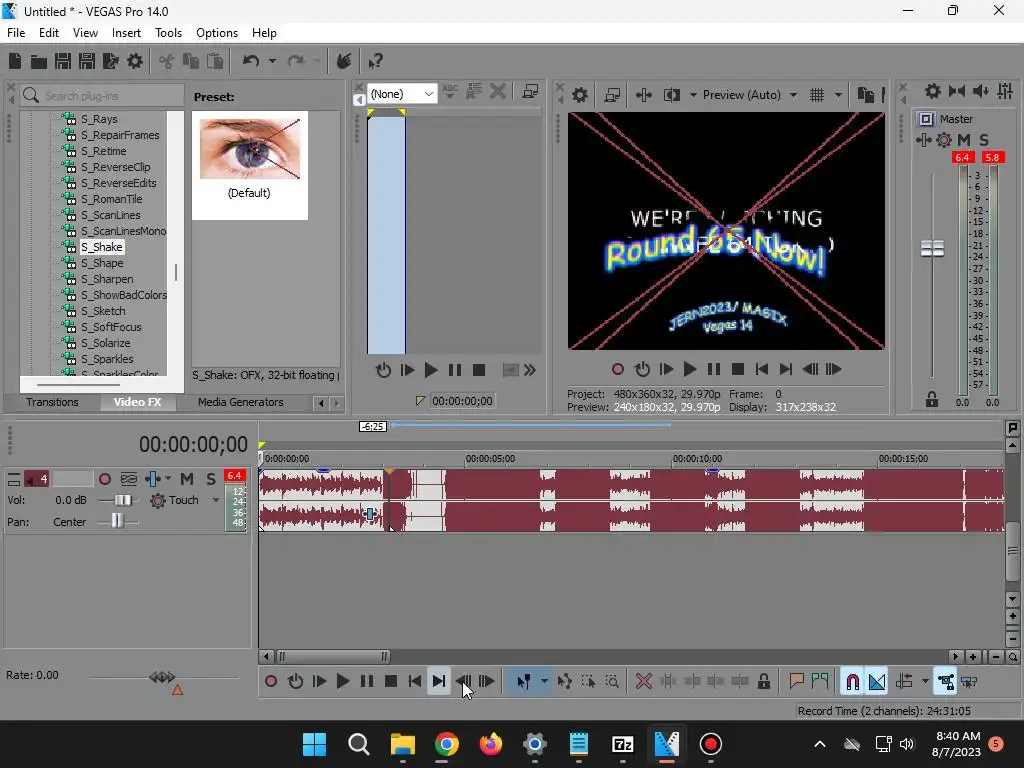The height and width of the screenshot is (768, 1024).
Task: Open Project Properties gear in main toolbar
Action: [x=135, y=61]
